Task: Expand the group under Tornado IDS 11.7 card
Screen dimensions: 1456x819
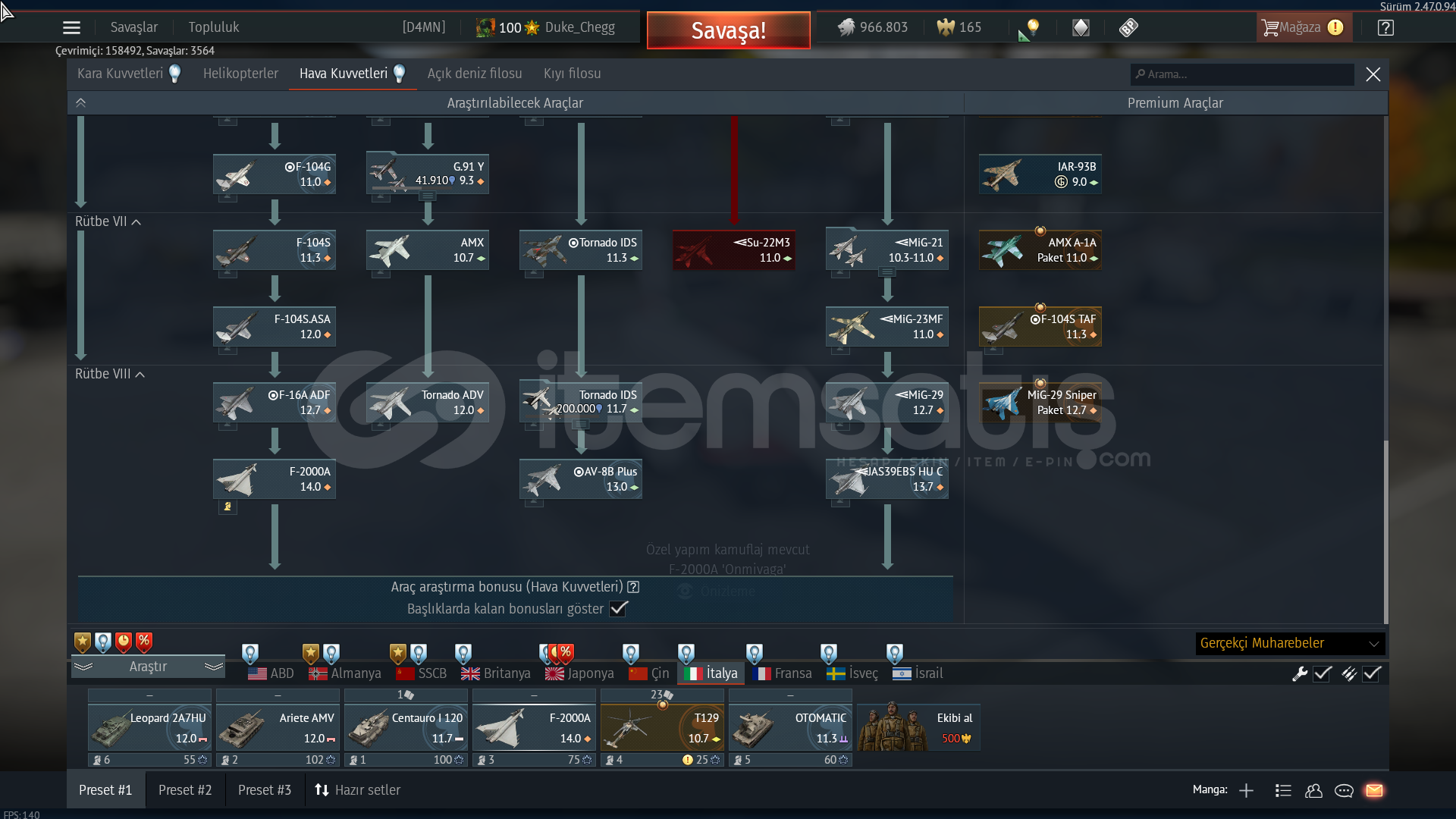Action: 581,425
